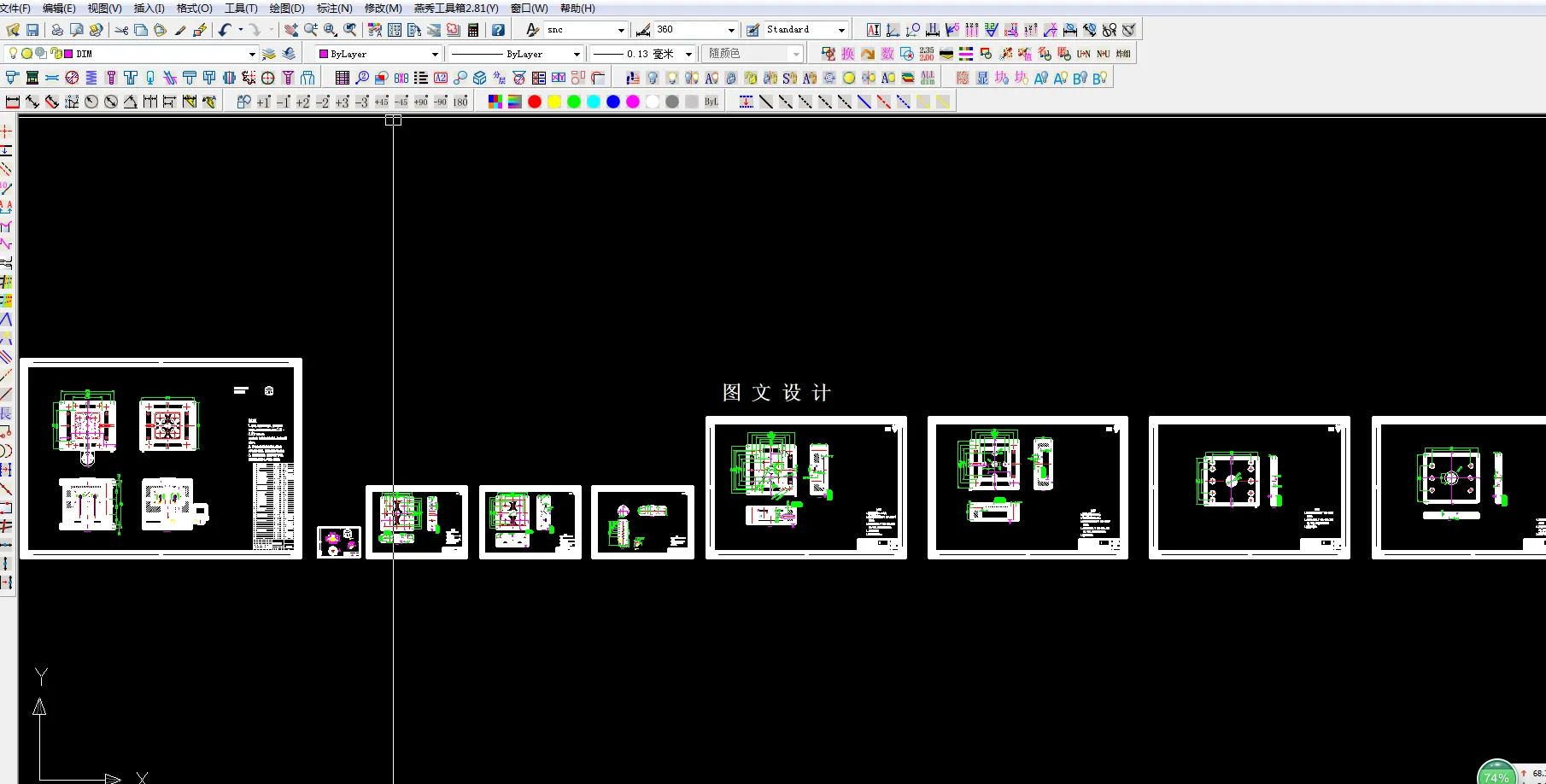This screenshot has width=1546, height=784.
Task: Click the green 74% indicator
Action: click(1496, 773)
